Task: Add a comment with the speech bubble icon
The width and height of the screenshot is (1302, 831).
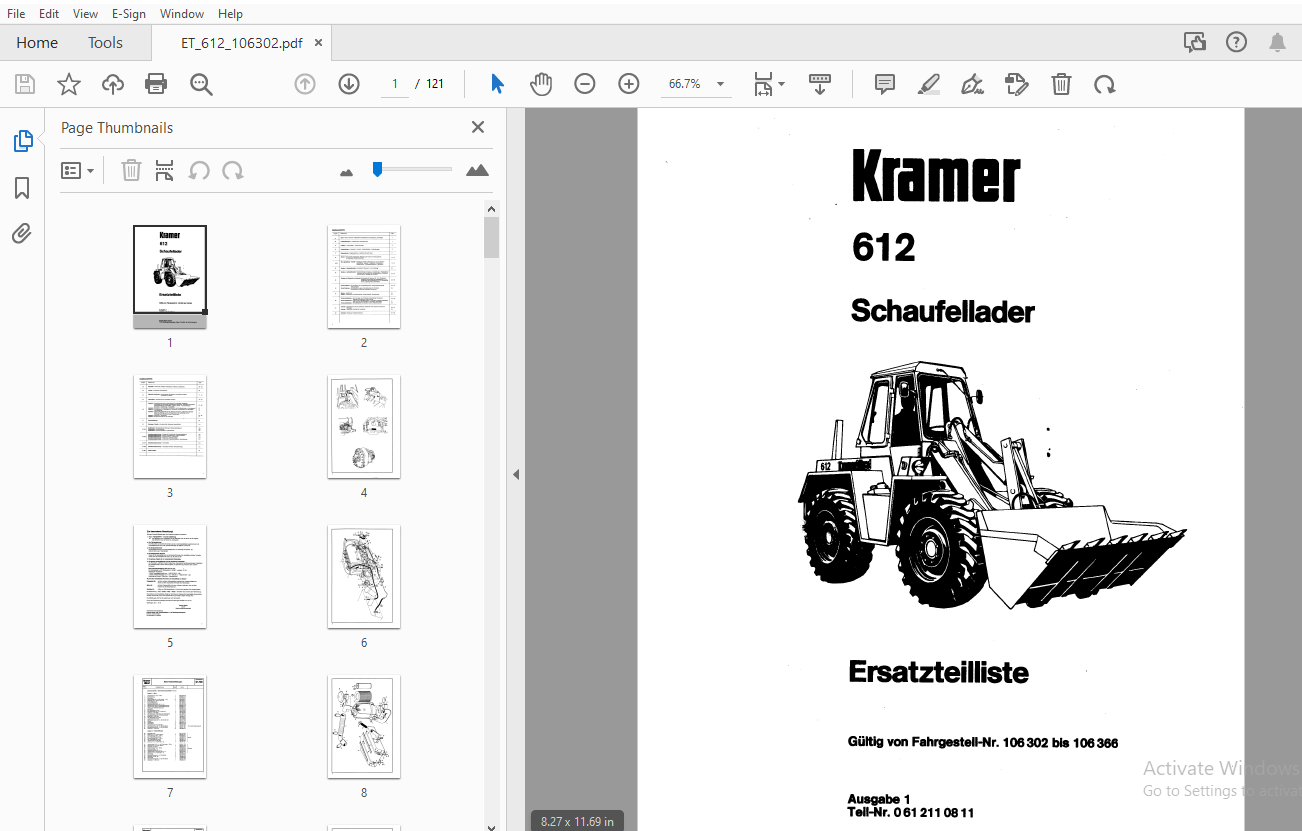Action: (885, 84)
